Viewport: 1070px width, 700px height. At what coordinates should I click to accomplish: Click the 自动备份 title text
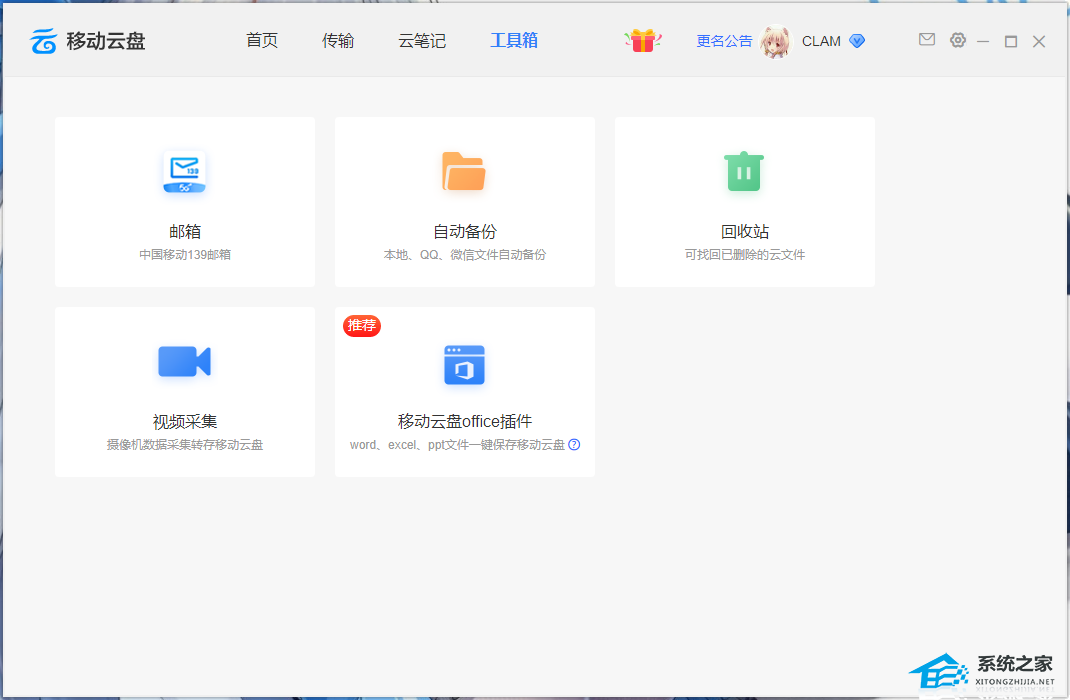click(465, 231)
